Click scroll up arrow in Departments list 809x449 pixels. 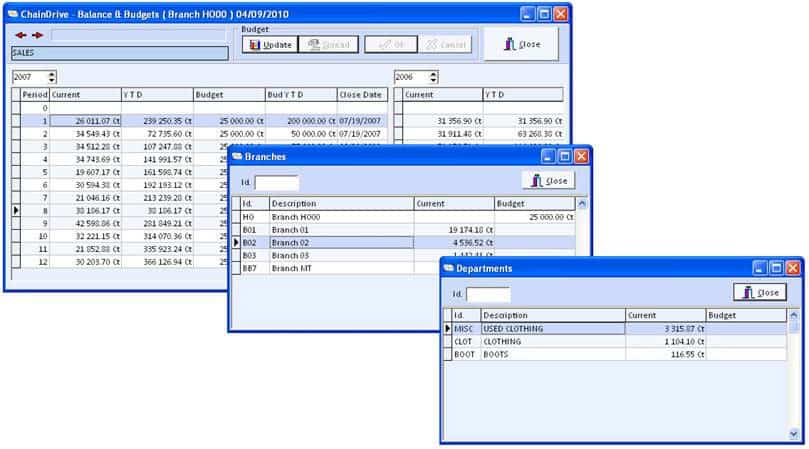(794, 315)
